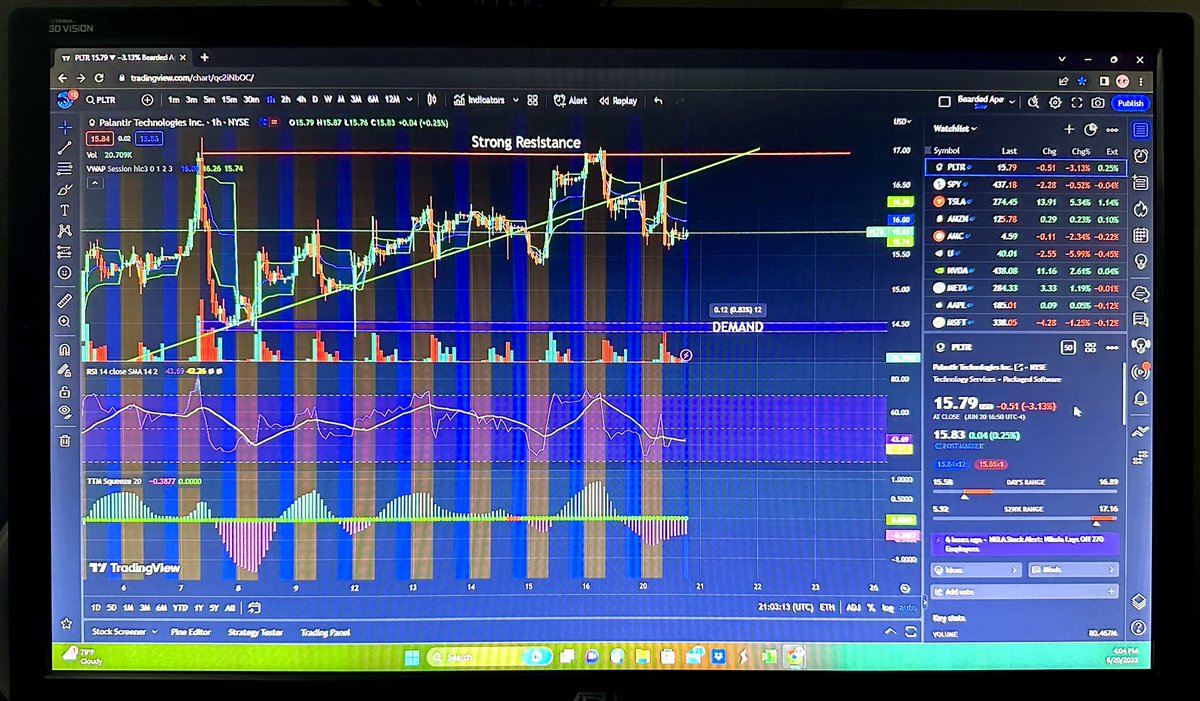Open the Help Center question-mark icon
1200x701 pixels.
1139,627
